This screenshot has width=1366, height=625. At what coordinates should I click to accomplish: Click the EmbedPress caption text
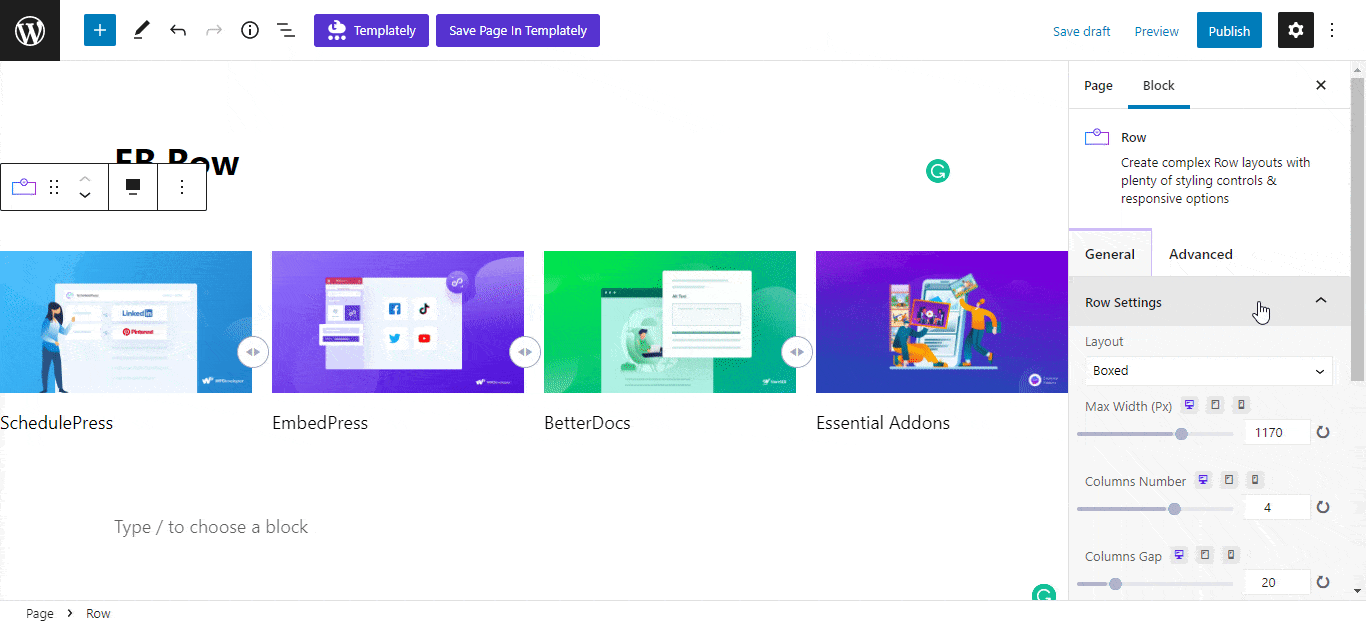click(320, 423)
